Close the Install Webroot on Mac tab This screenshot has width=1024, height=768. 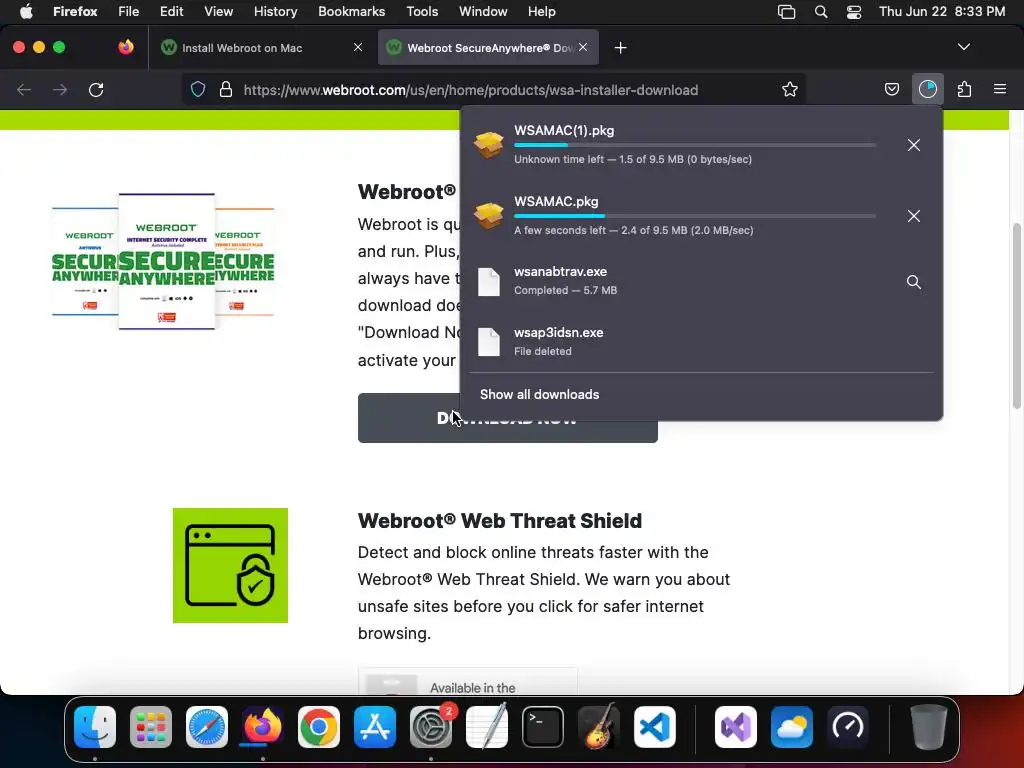(358, 47)
